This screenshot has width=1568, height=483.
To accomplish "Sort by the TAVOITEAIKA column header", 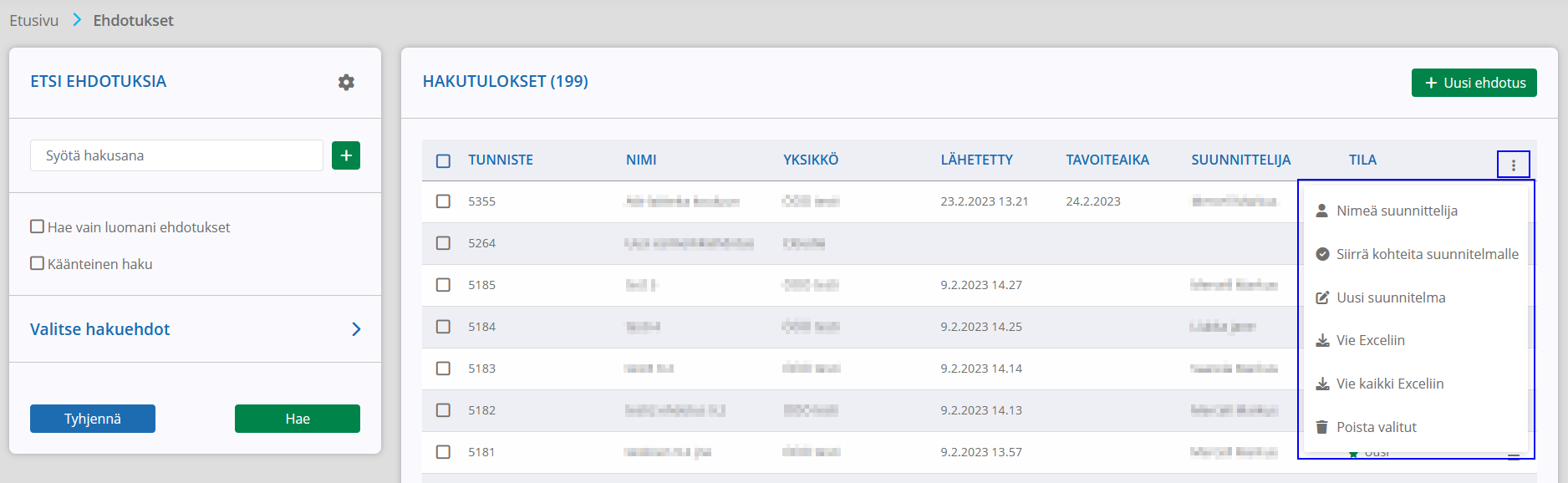I will pos(1107,160).
